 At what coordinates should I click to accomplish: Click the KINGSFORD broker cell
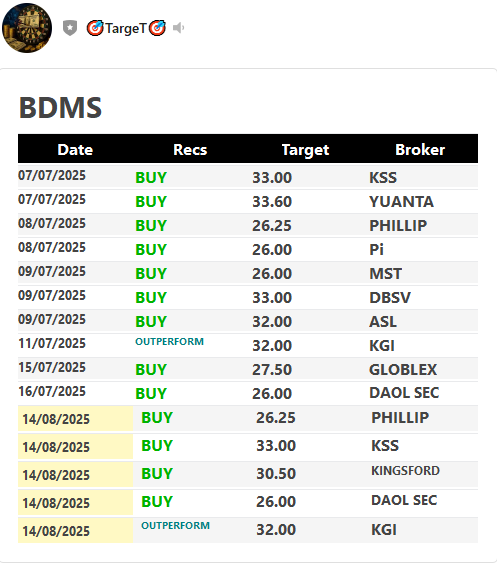405,470
